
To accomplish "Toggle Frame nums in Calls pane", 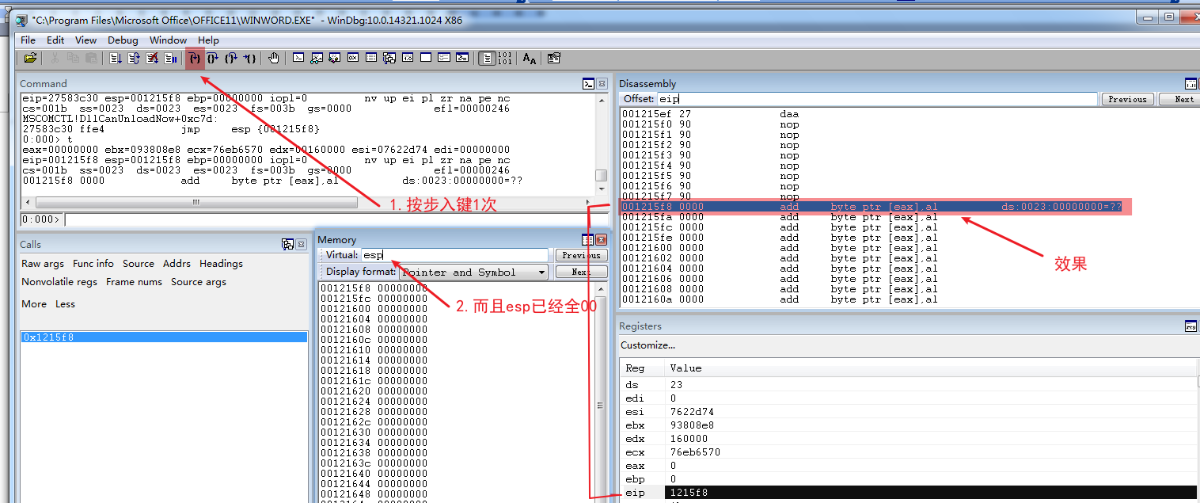I will coord(134,282).
